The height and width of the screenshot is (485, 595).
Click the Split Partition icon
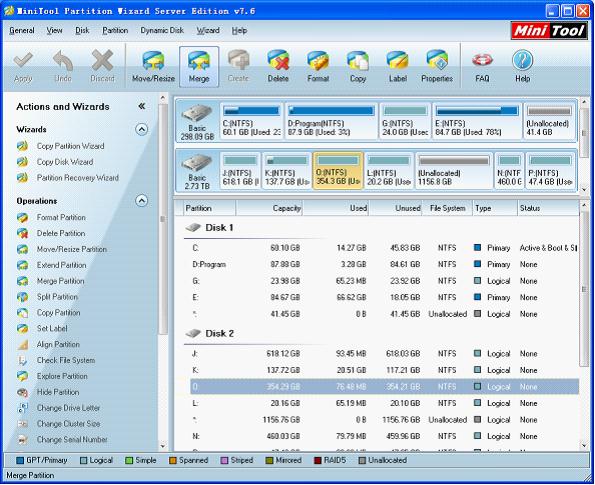[x=23, y=297]
